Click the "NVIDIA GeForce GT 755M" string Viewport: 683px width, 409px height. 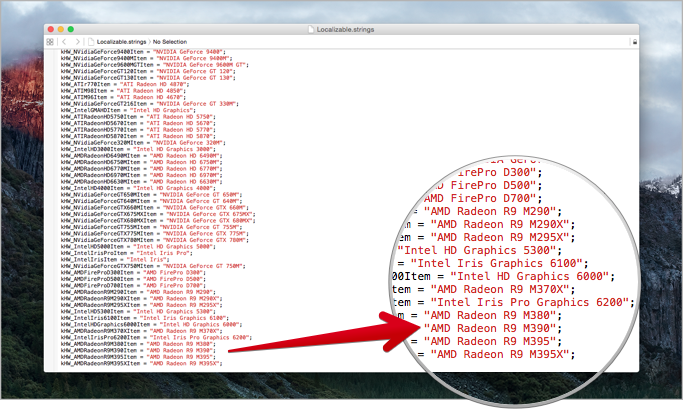tap(199, 227)
